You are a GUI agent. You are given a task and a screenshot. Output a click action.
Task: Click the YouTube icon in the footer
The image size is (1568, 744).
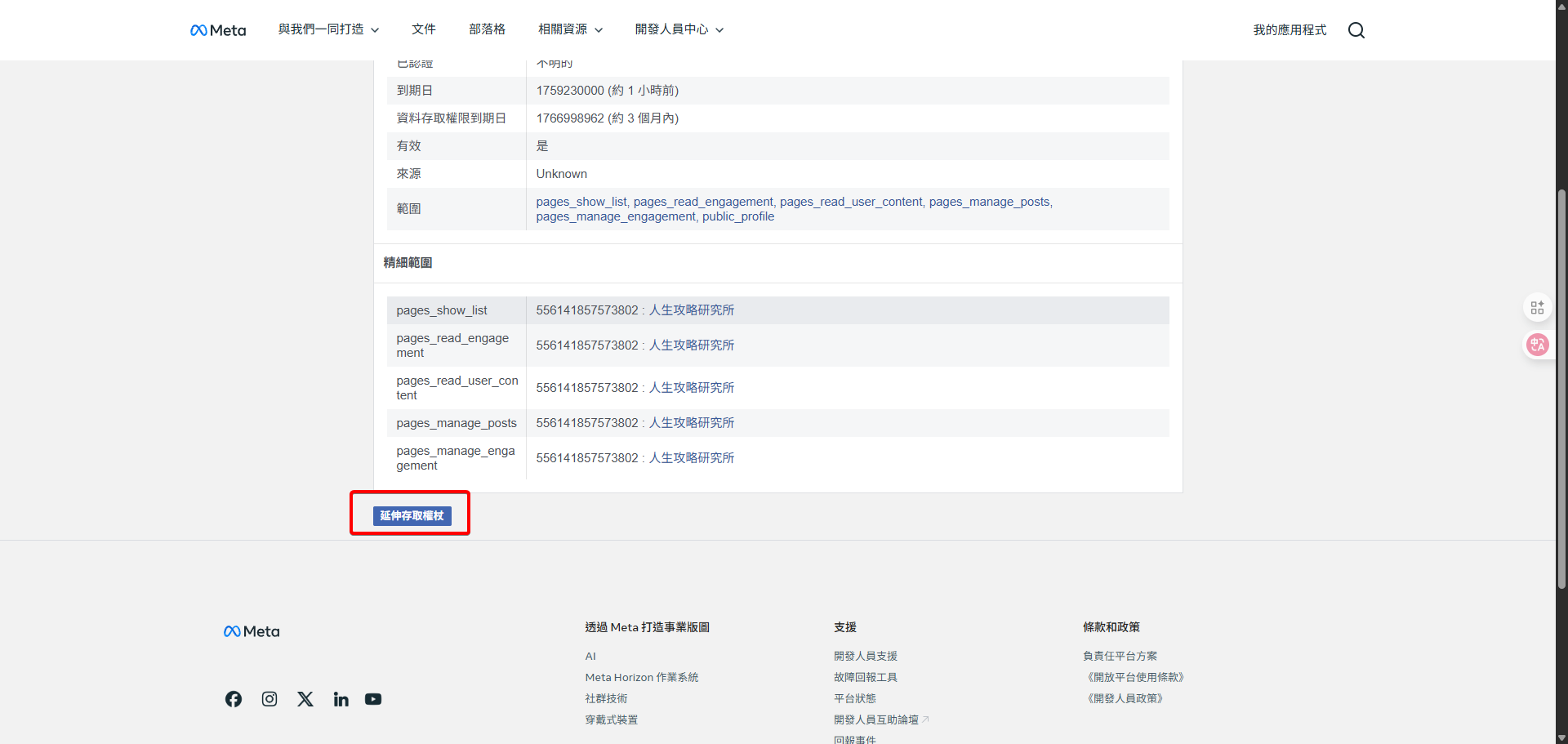tap(373, 699)
